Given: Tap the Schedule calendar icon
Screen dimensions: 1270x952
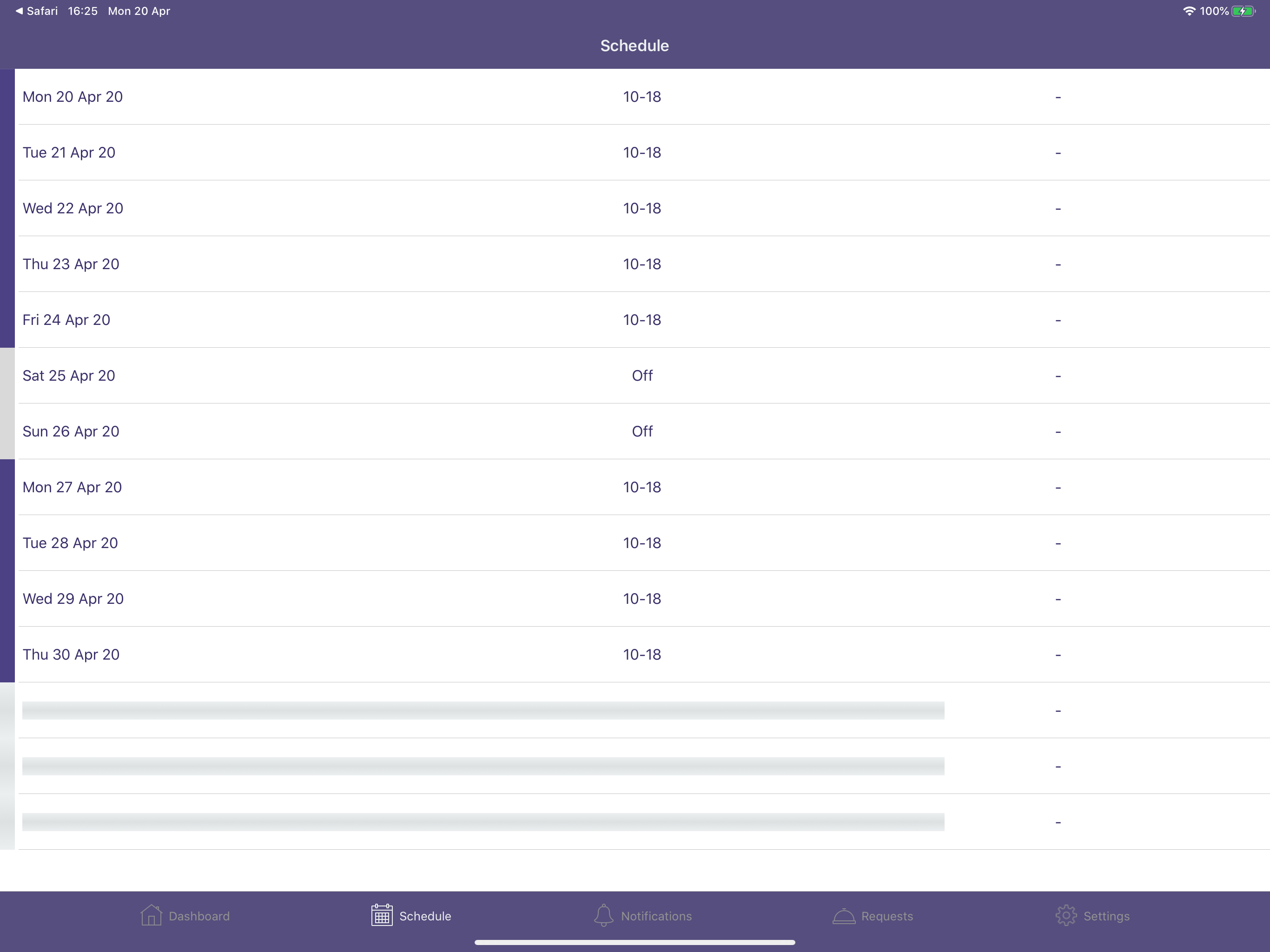Looking at the screenshot, I should point(382,915).
